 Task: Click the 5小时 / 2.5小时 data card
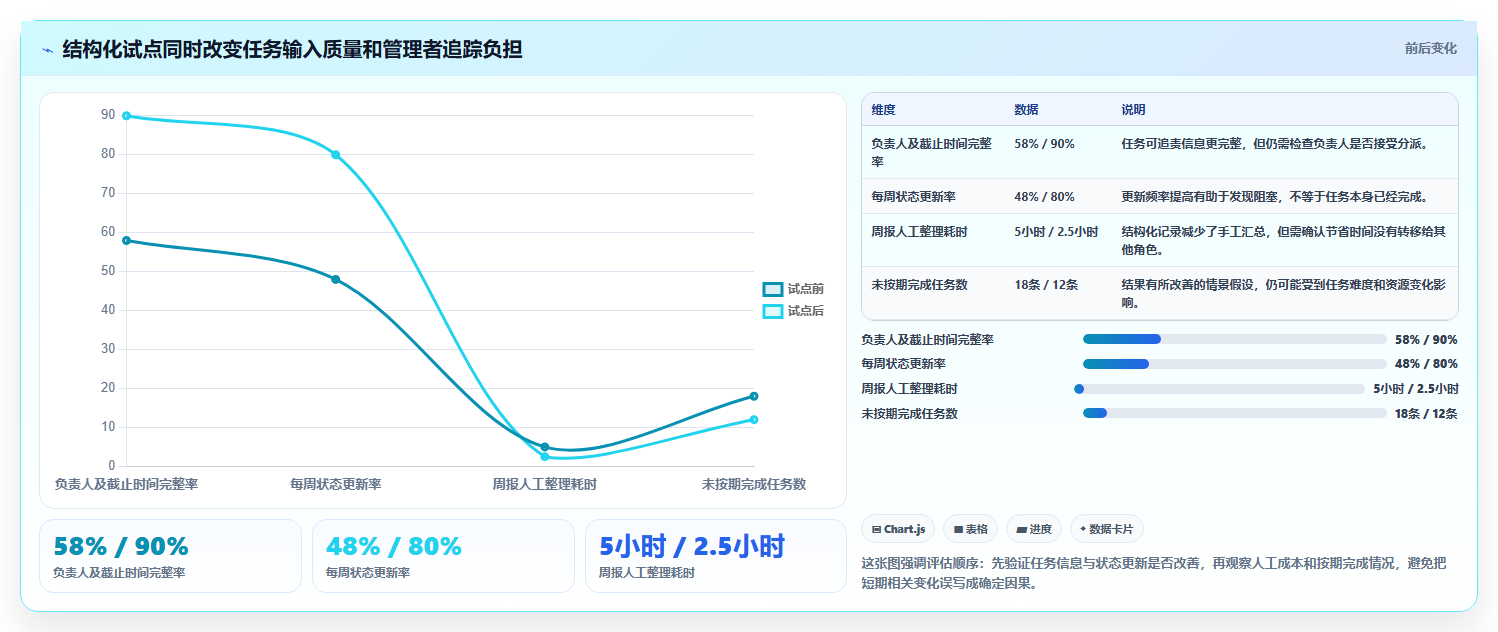(x=716, y=556)
